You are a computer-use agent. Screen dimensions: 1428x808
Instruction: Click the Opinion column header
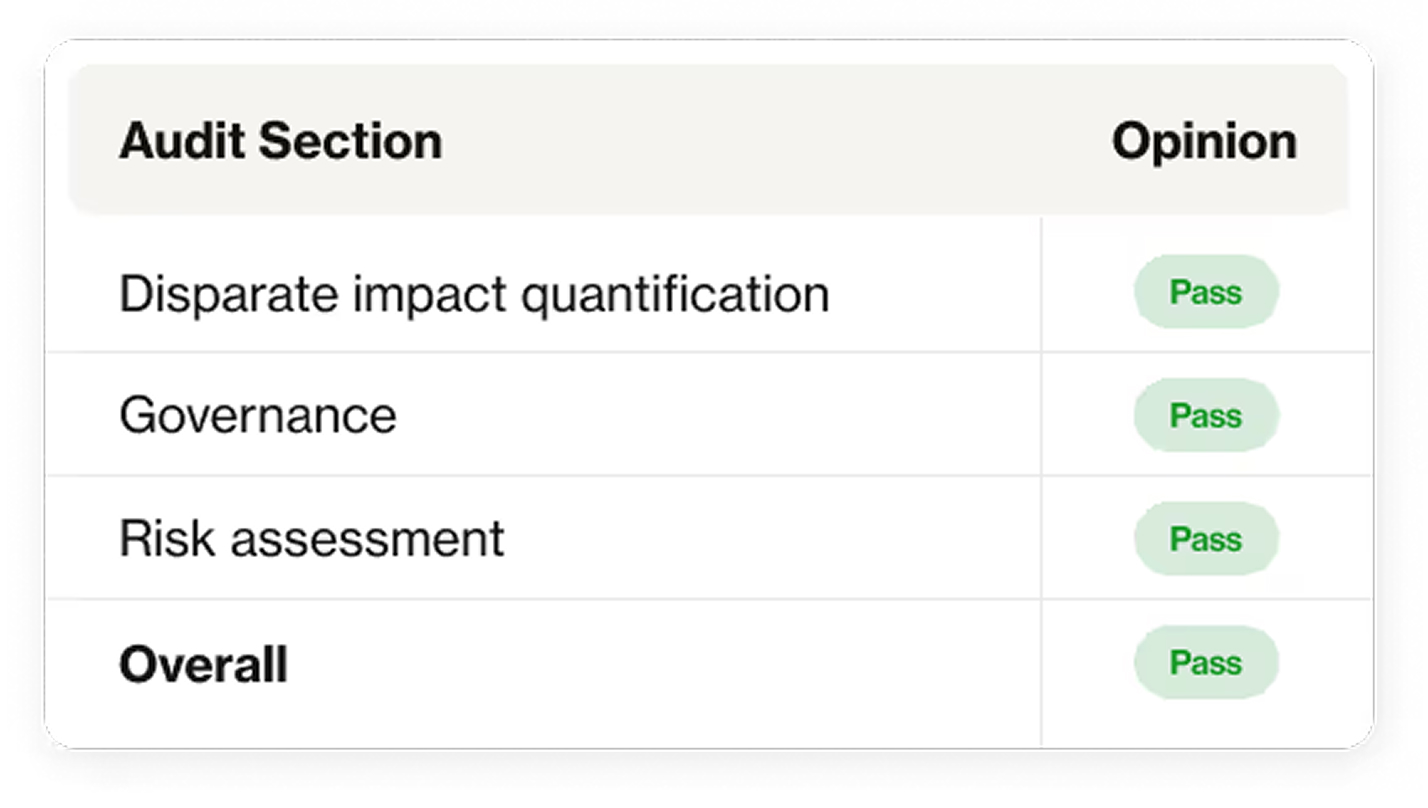click(1204, 141)
